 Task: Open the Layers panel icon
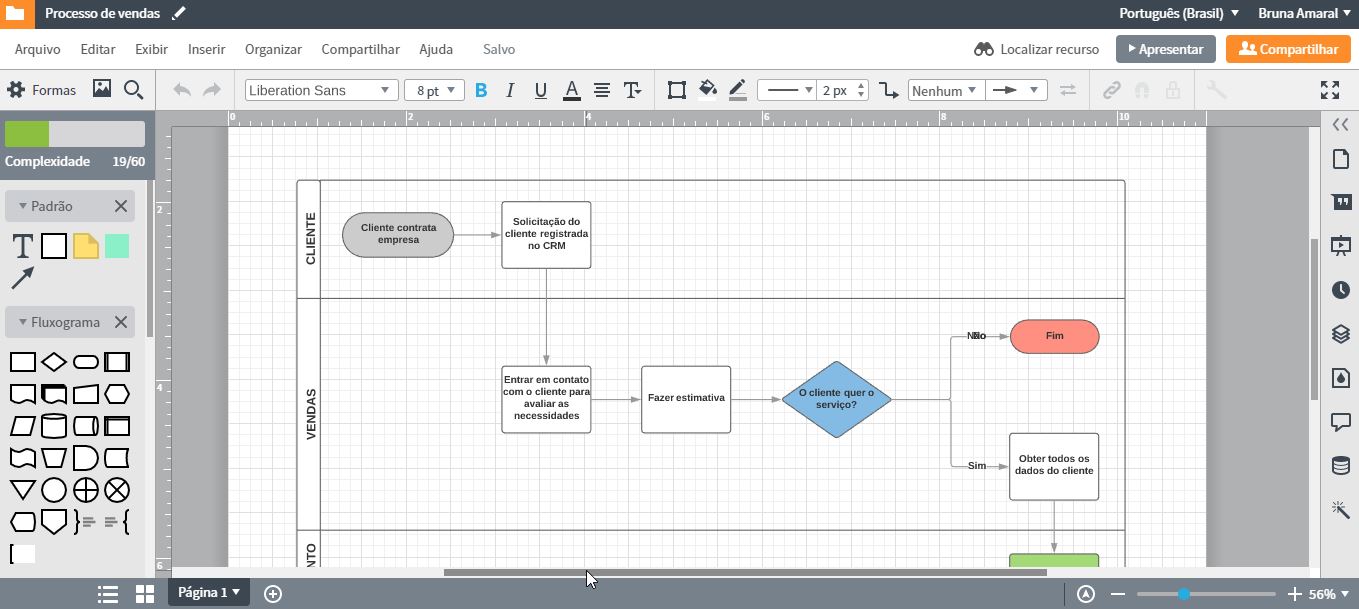[1341, 334]
